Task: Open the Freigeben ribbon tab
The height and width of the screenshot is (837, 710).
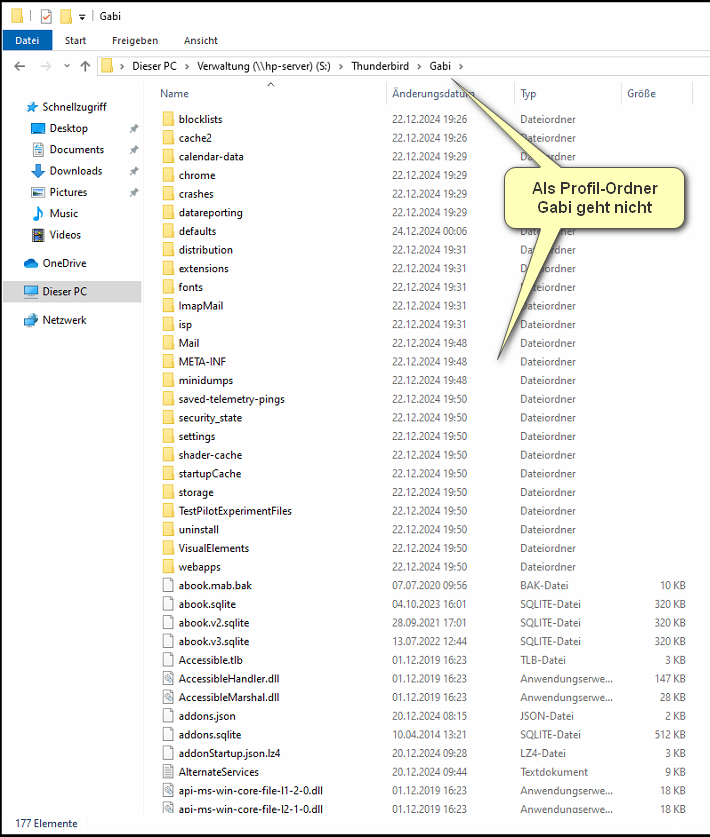Action: [135, 41]
